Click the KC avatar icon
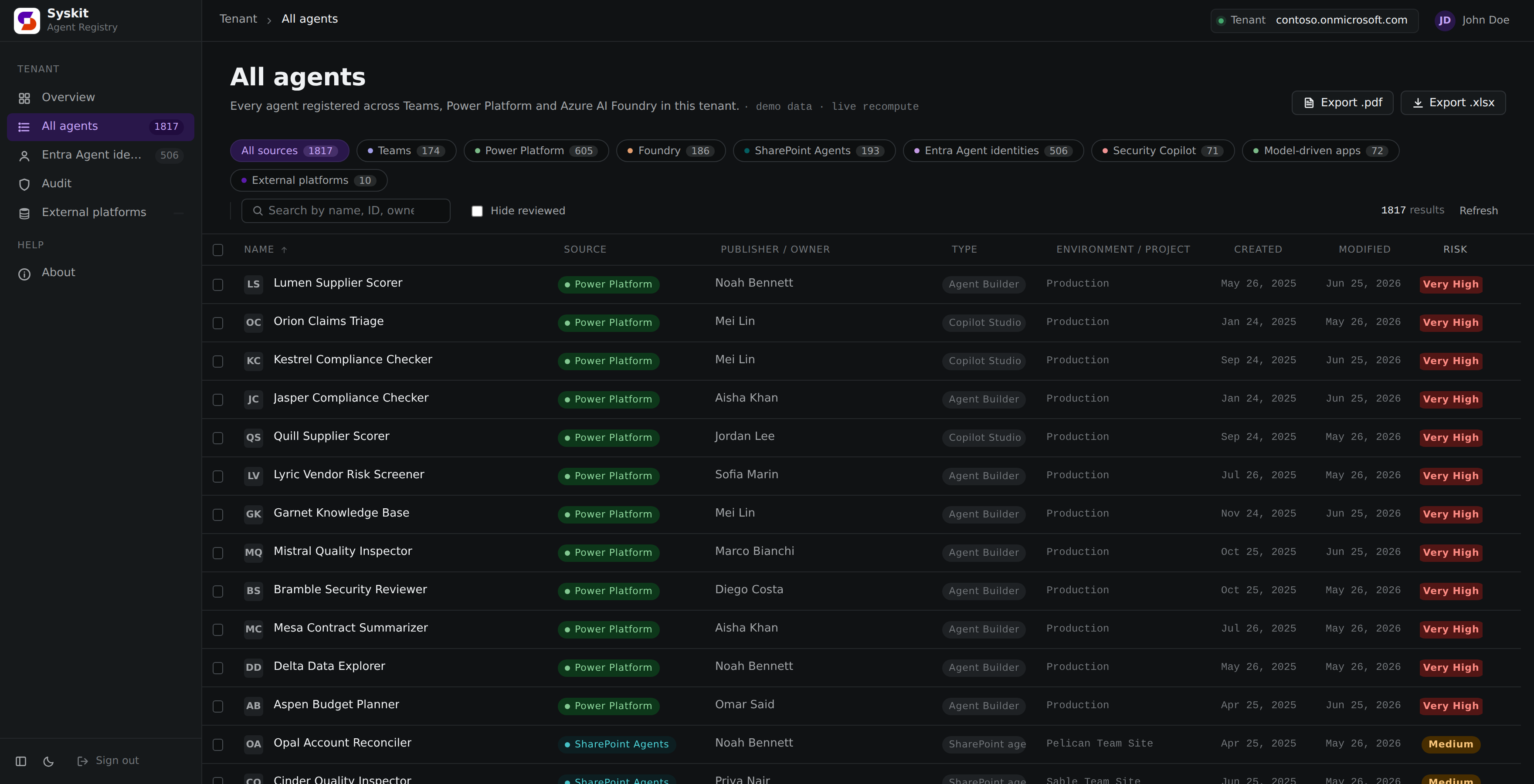1534x784 pixels. click(x=254, y=361)
